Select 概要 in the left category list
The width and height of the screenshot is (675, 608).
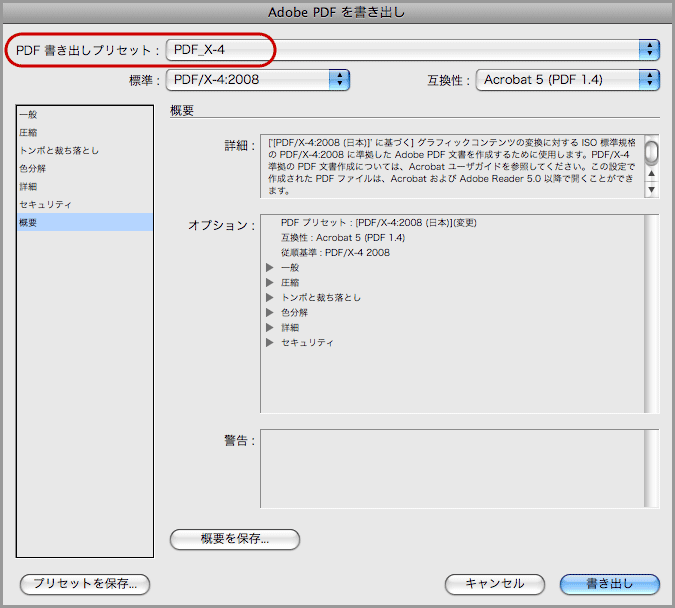[x=85, y=222]
